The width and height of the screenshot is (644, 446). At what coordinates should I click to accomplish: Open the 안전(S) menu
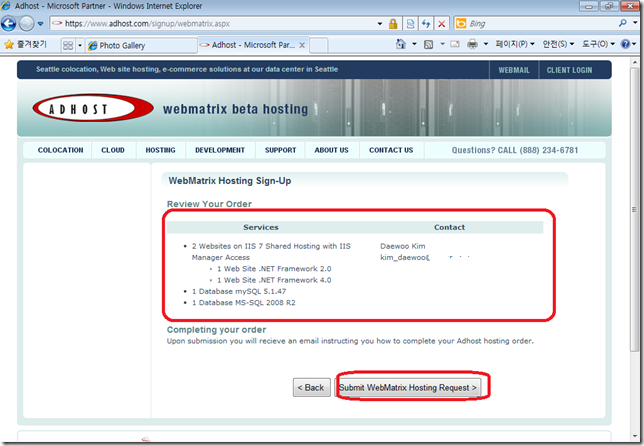[x=558, y=44]
